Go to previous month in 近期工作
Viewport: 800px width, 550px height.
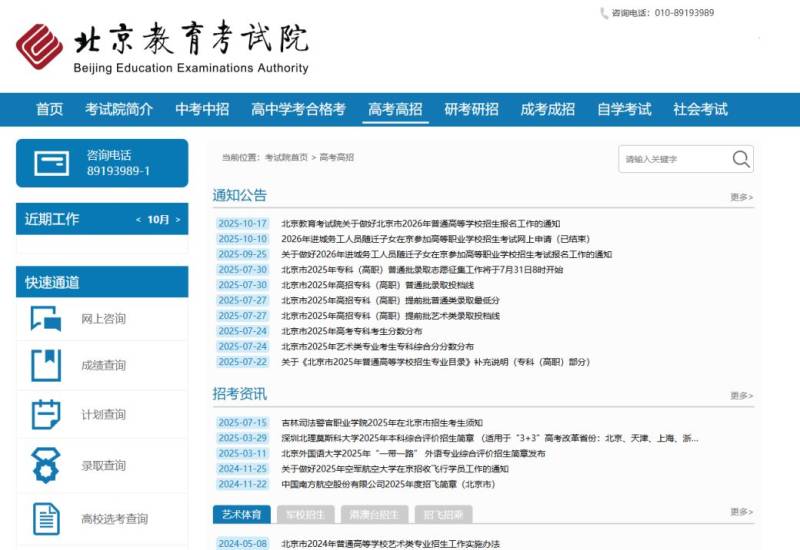[x=138, y=220]
